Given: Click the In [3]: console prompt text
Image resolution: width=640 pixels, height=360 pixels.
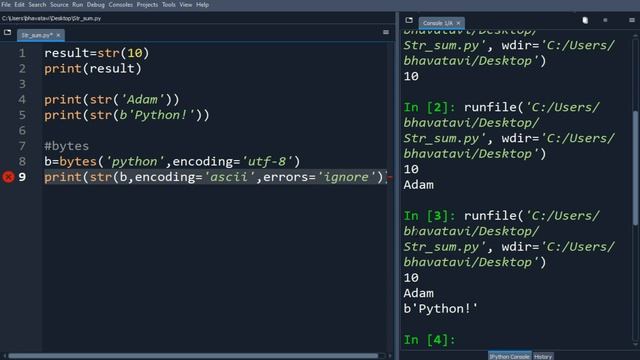Looking at the screenshot, I should tap(429, 216).
